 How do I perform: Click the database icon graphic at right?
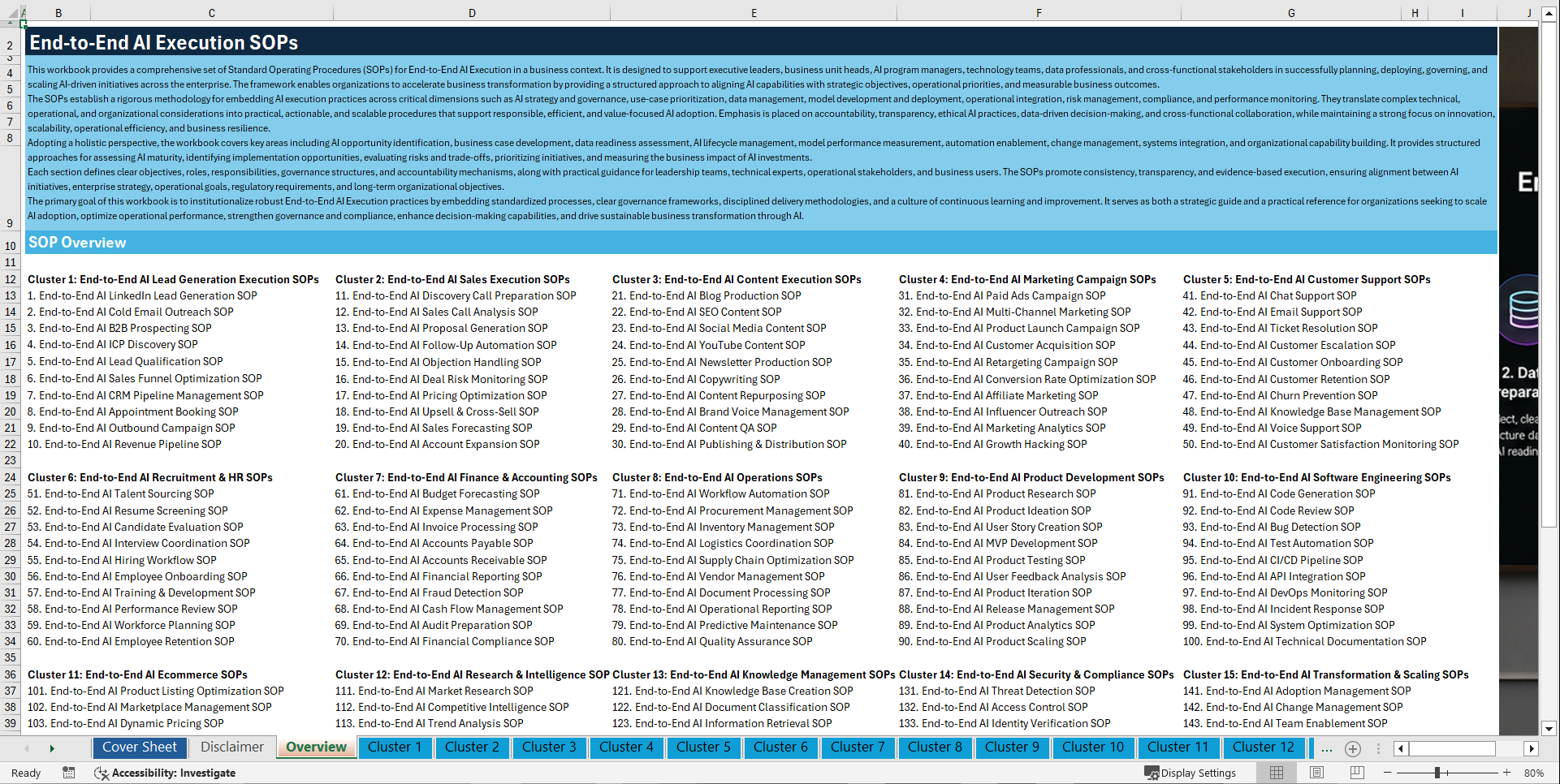1523,309
